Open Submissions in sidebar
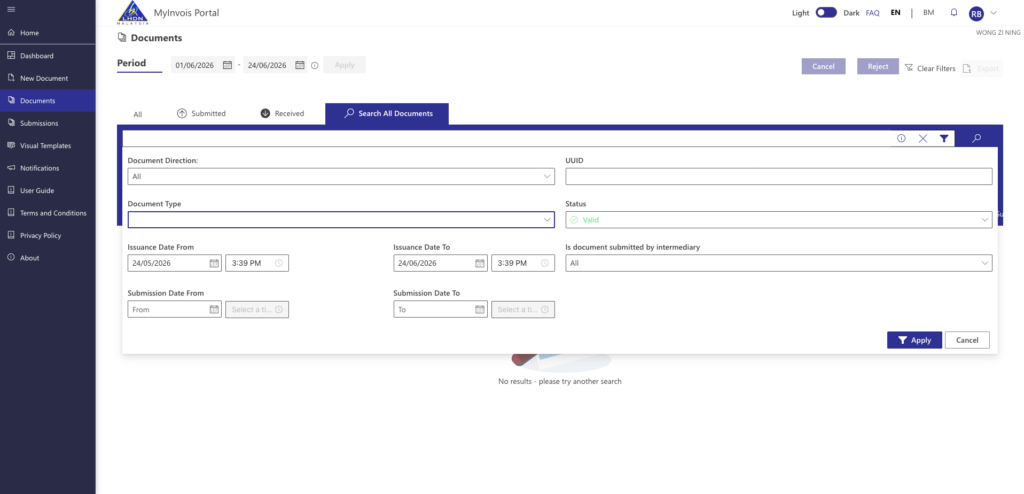This screenshot has width=1024, height=494. pyautogui.click(x=48, y=123)
